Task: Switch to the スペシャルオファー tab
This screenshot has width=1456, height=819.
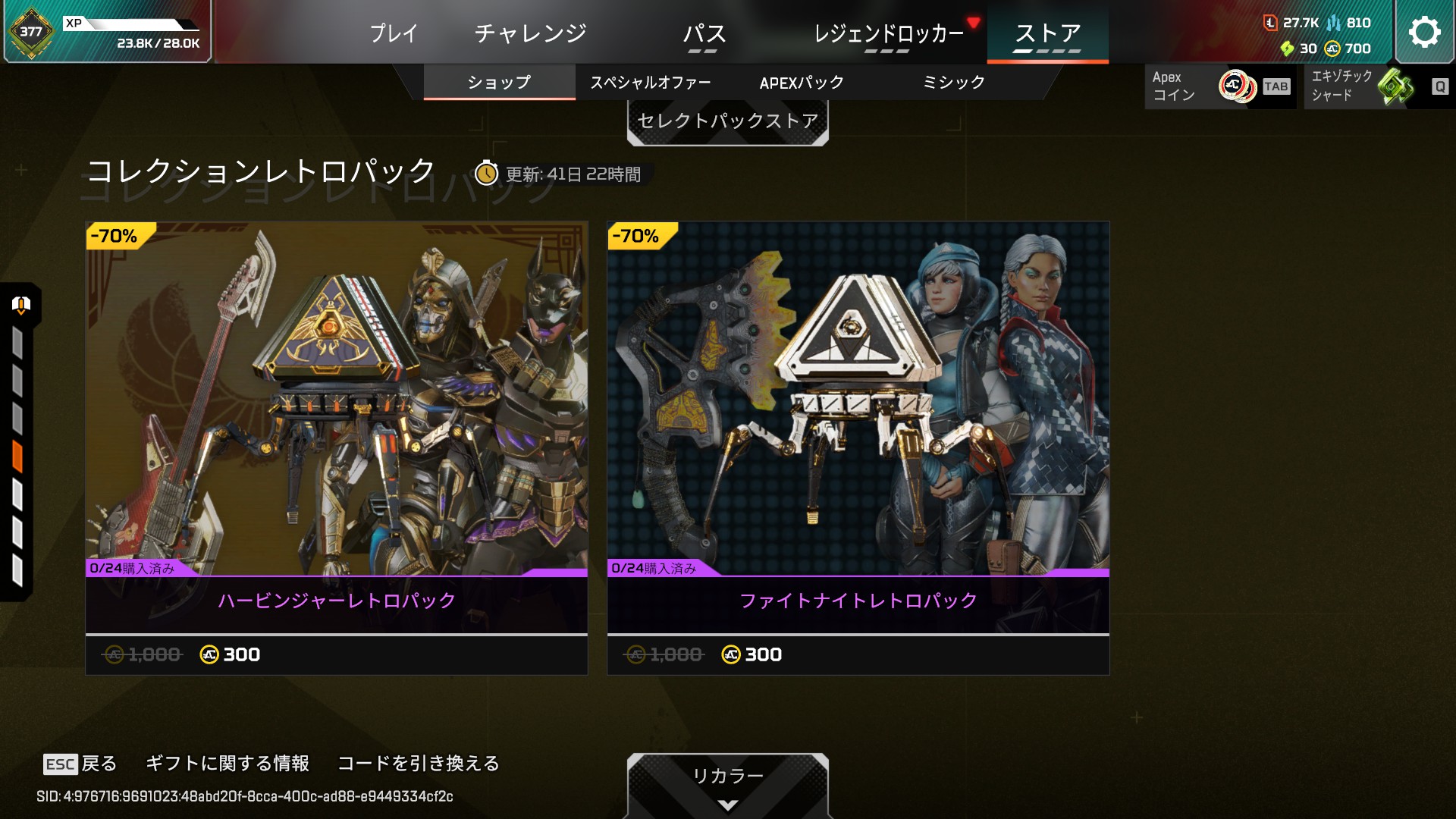Action: [x=651, y=83]
